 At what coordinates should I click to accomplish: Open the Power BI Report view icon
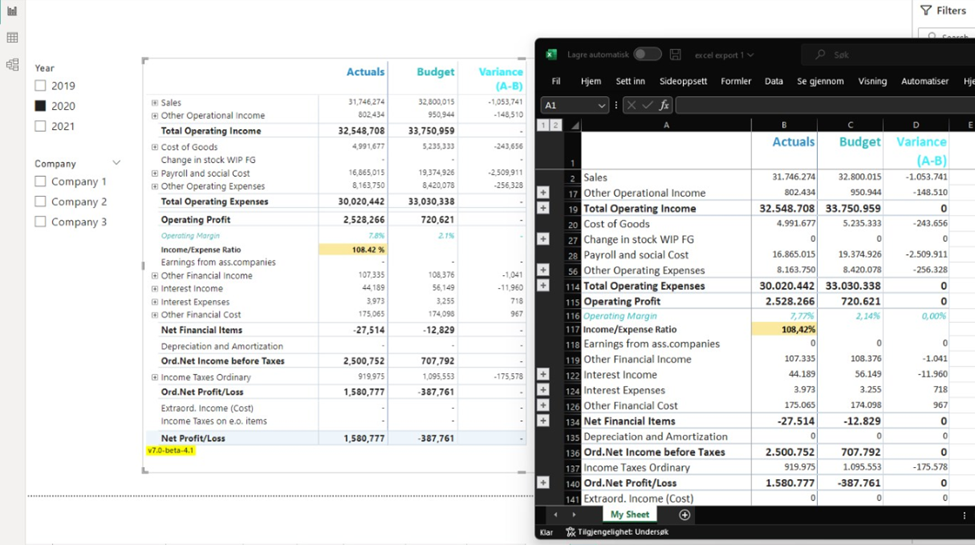[x=12, y=11]
